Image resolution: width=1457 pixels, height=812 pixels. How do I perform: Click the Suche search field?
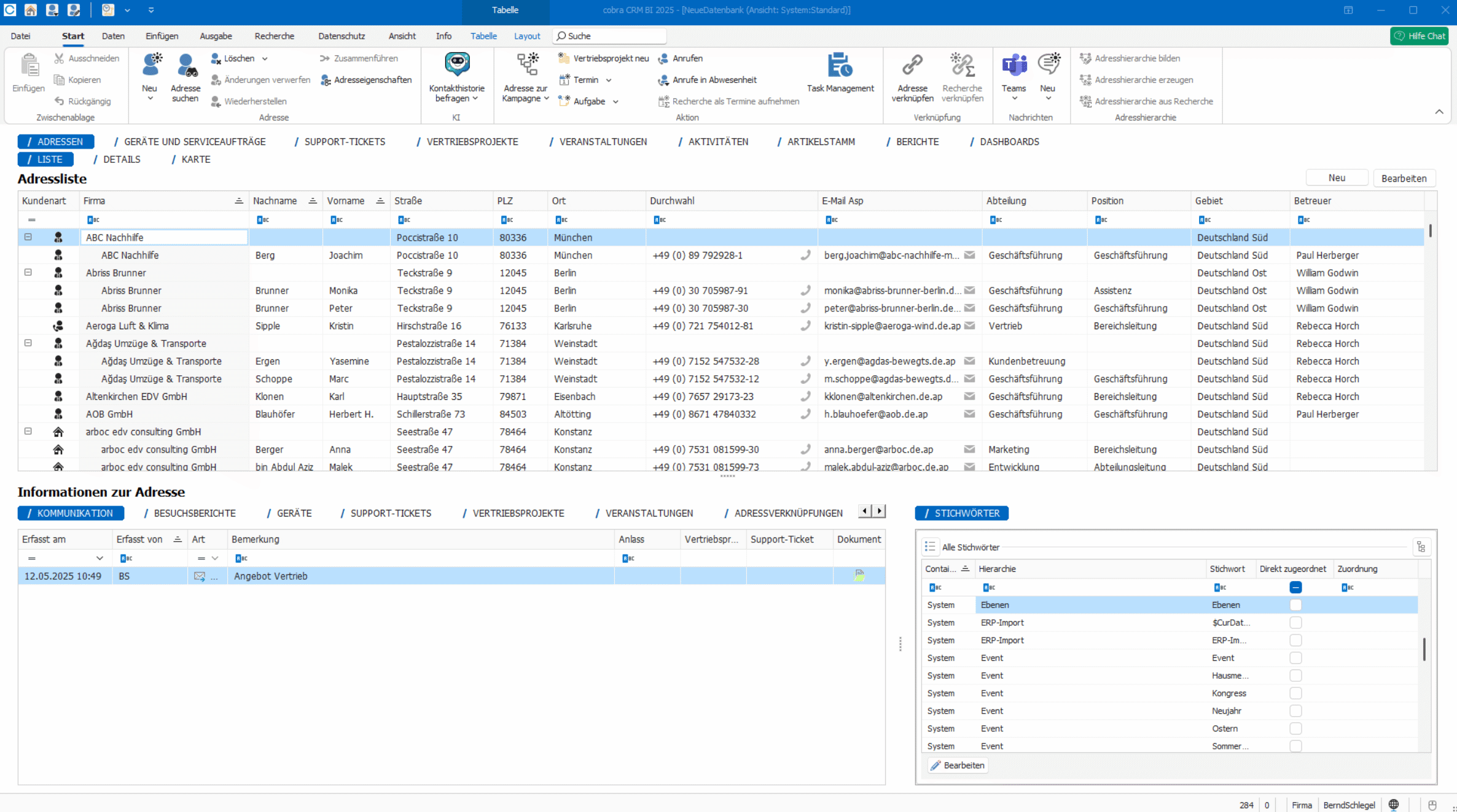point(609,36)
